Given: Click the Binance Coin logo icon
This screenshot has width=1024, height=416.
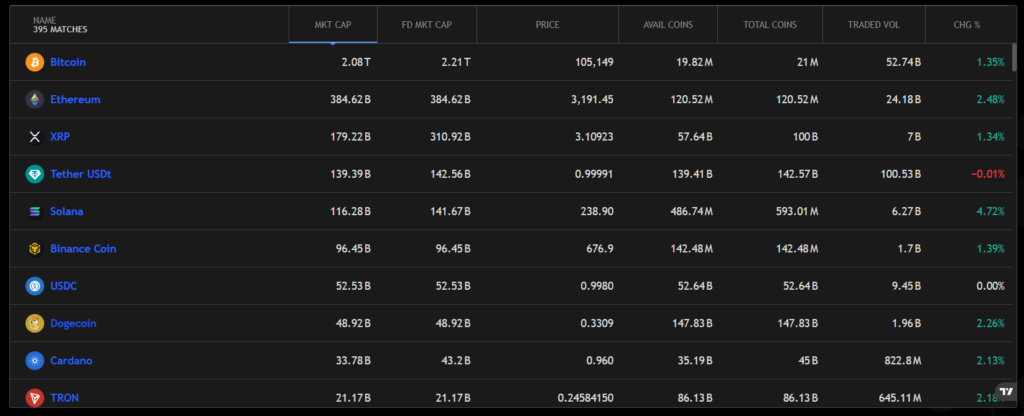Looking at the screenshot, I should coord(35,248).
